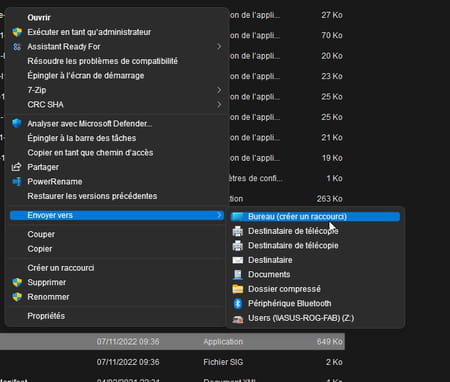Screen dimensions: 450x382
Task: Expand the Assistant Ready For submenu arrow
Action: tap(219, 47)
